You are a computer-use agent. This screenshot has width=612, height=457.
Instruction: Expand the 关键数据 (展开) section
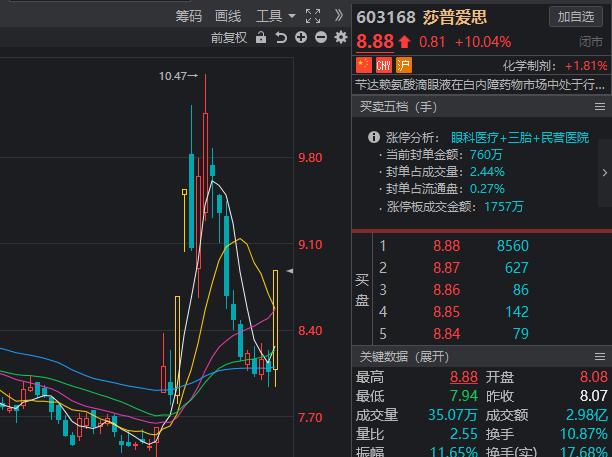click(x=404, y=356)
